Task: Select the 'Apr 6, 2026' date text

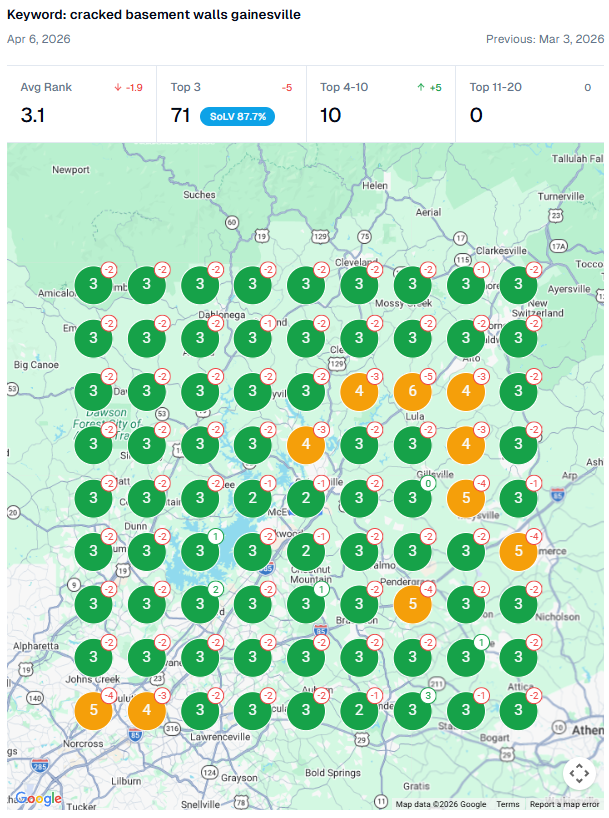Action: click(x=39, y=39)
